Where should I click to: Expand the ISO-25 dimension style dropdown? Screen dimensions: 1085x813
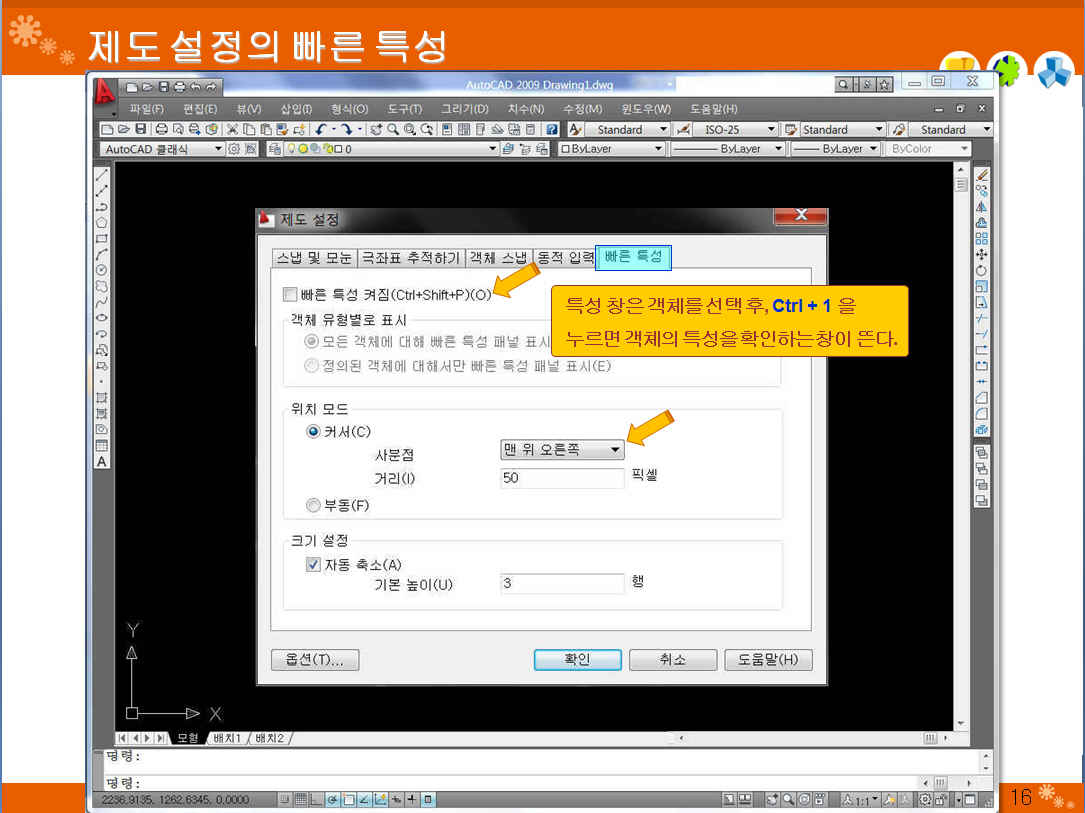point(771,130)
